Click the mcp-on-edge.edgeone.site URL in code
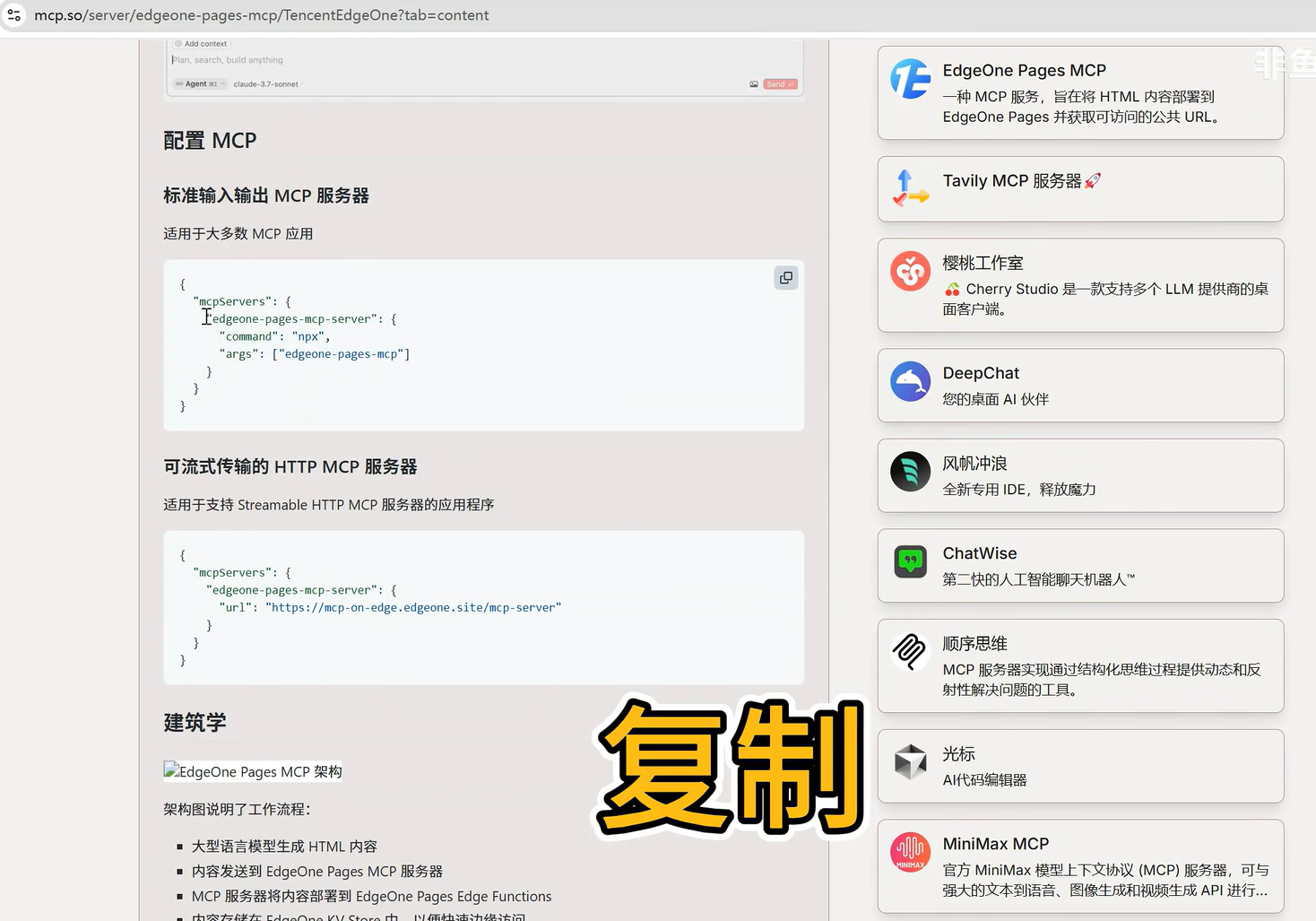This screenshot has width=1316, height=921. click(x=413, y=608)
